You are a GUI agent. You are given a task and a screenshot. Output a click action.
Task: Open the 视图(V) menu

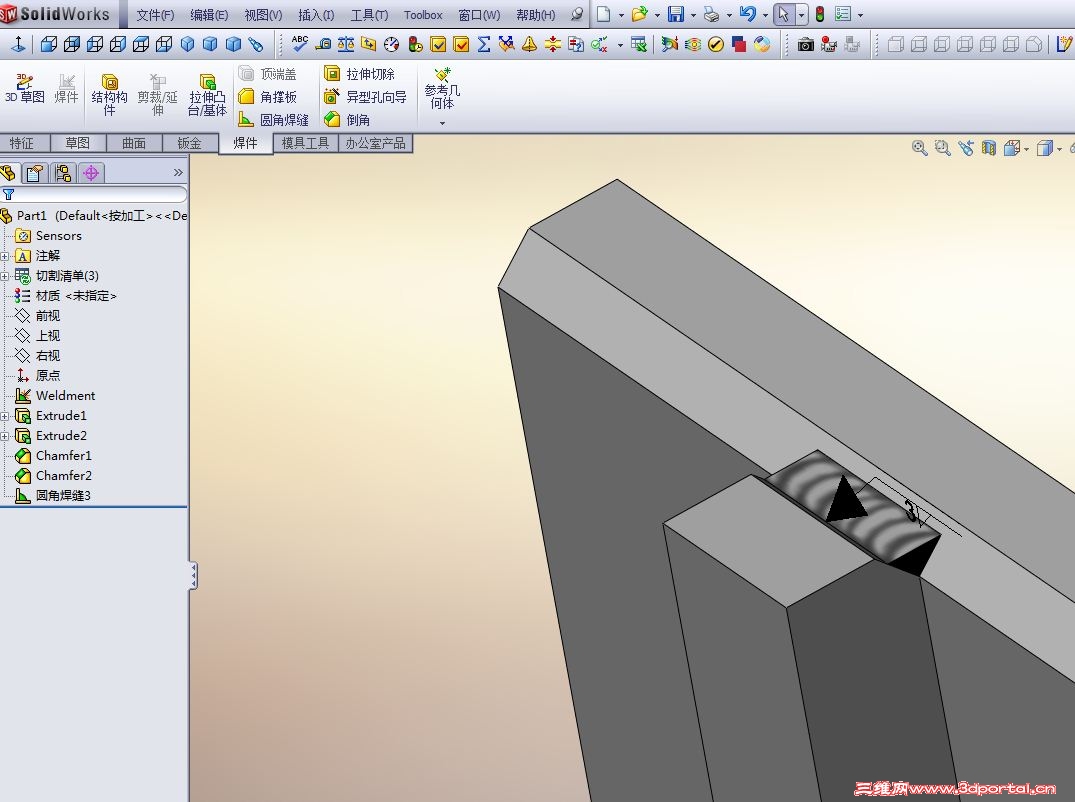[x=263, y=15]
